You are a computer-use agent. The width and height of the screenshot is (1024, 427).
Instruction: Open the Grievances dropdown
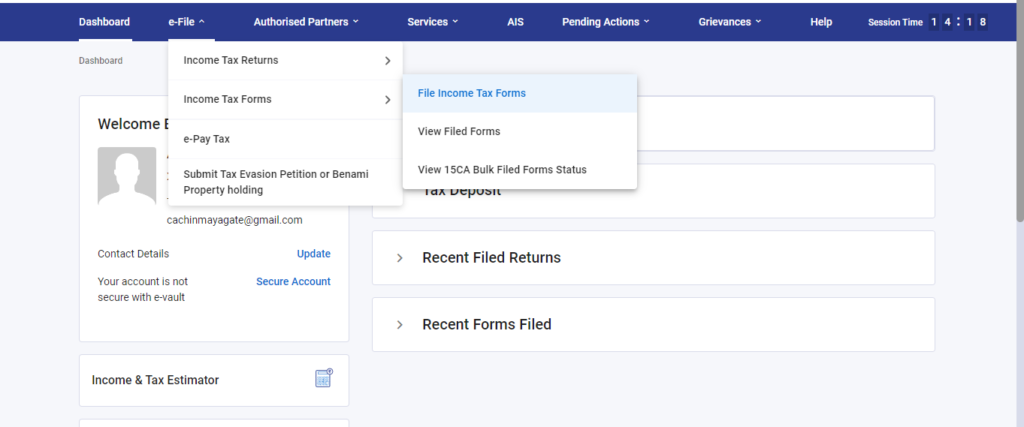tap(729, 21)
